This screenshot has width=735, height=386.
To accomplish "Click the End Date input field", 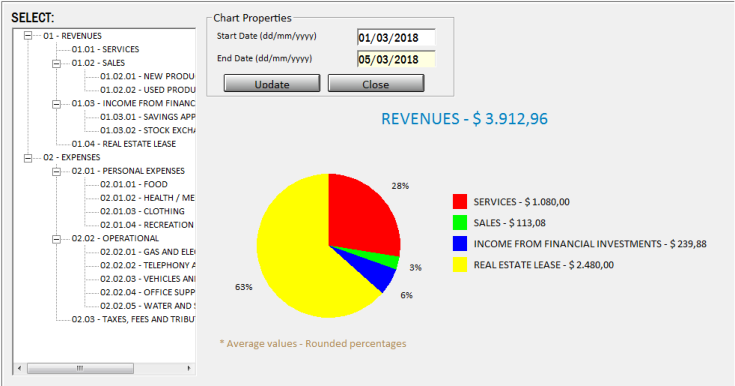I will [x=396, y=60].
